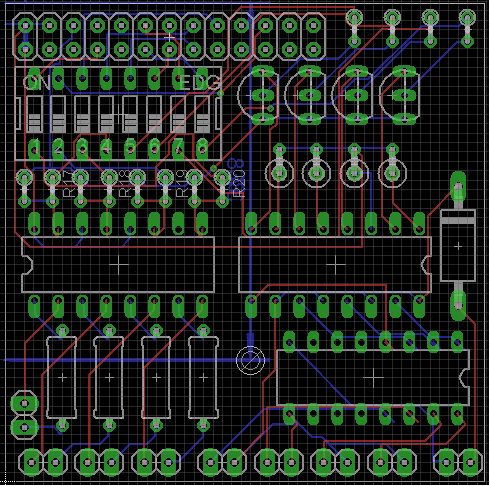
Task: Click the DIP switch slider above pad 8
Action: [202, 114]
